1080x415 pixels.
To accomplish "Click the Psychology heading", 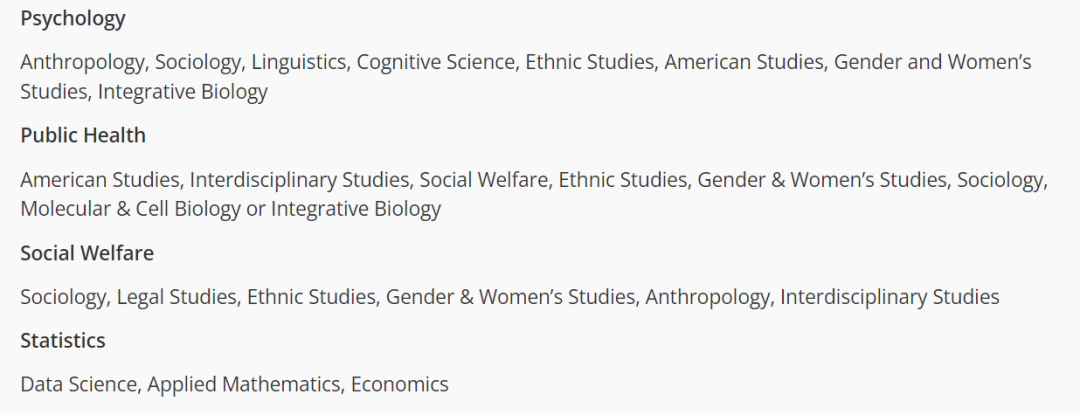I will [72, 19].
